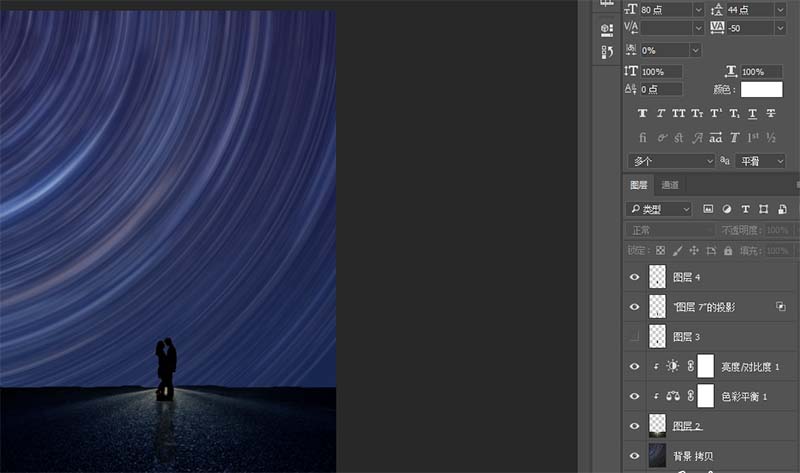Viewport: 800px width, 473px height.
Task: Open the tracking -50 dropdown
Action: coord(780,28)
